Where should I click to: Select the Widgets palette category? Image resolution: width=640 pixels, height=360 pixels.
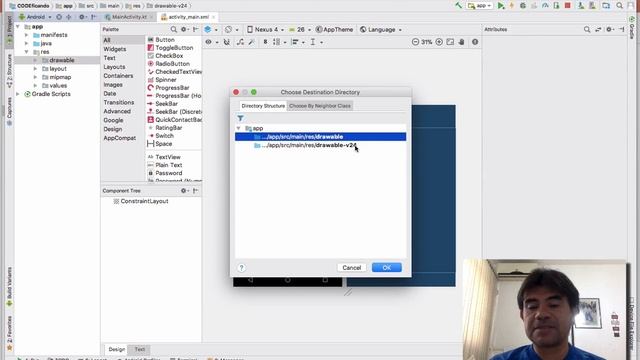(x=115, y=49)
